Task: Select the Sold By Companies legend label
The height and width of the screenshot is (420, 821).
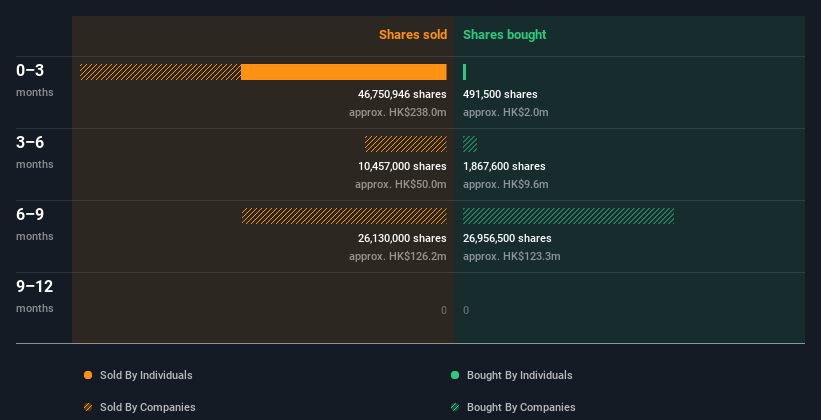Action: (x=148, y=407)
